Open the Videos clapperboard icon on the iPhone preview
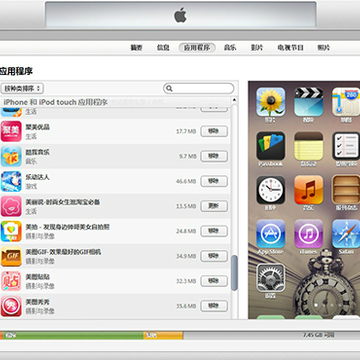Viewport: 360px width, 360px height. tap(309, 102)
